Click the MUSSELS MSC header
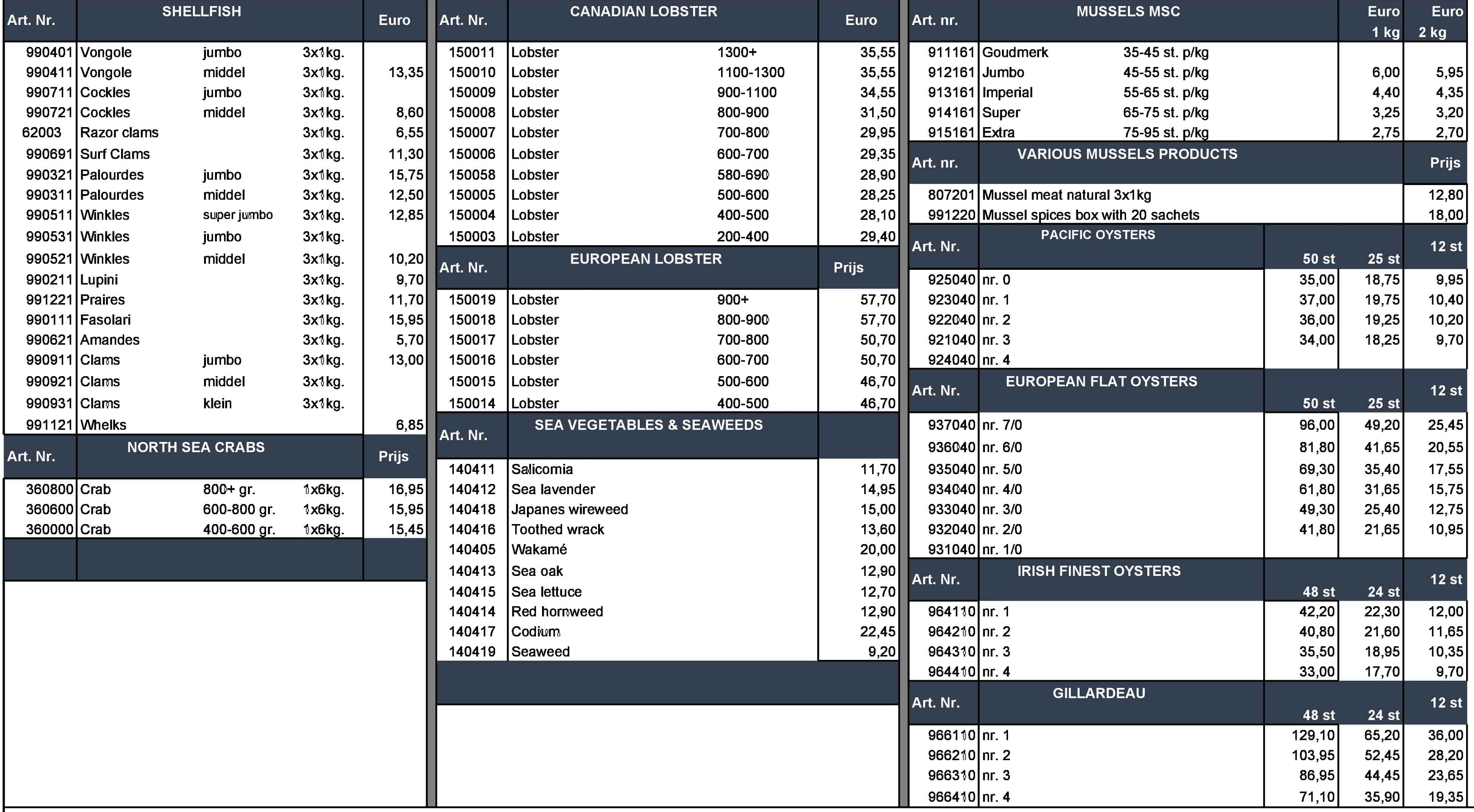Image resolution: width=1474 pixels, height=812 pixels. pos(1128,11)
